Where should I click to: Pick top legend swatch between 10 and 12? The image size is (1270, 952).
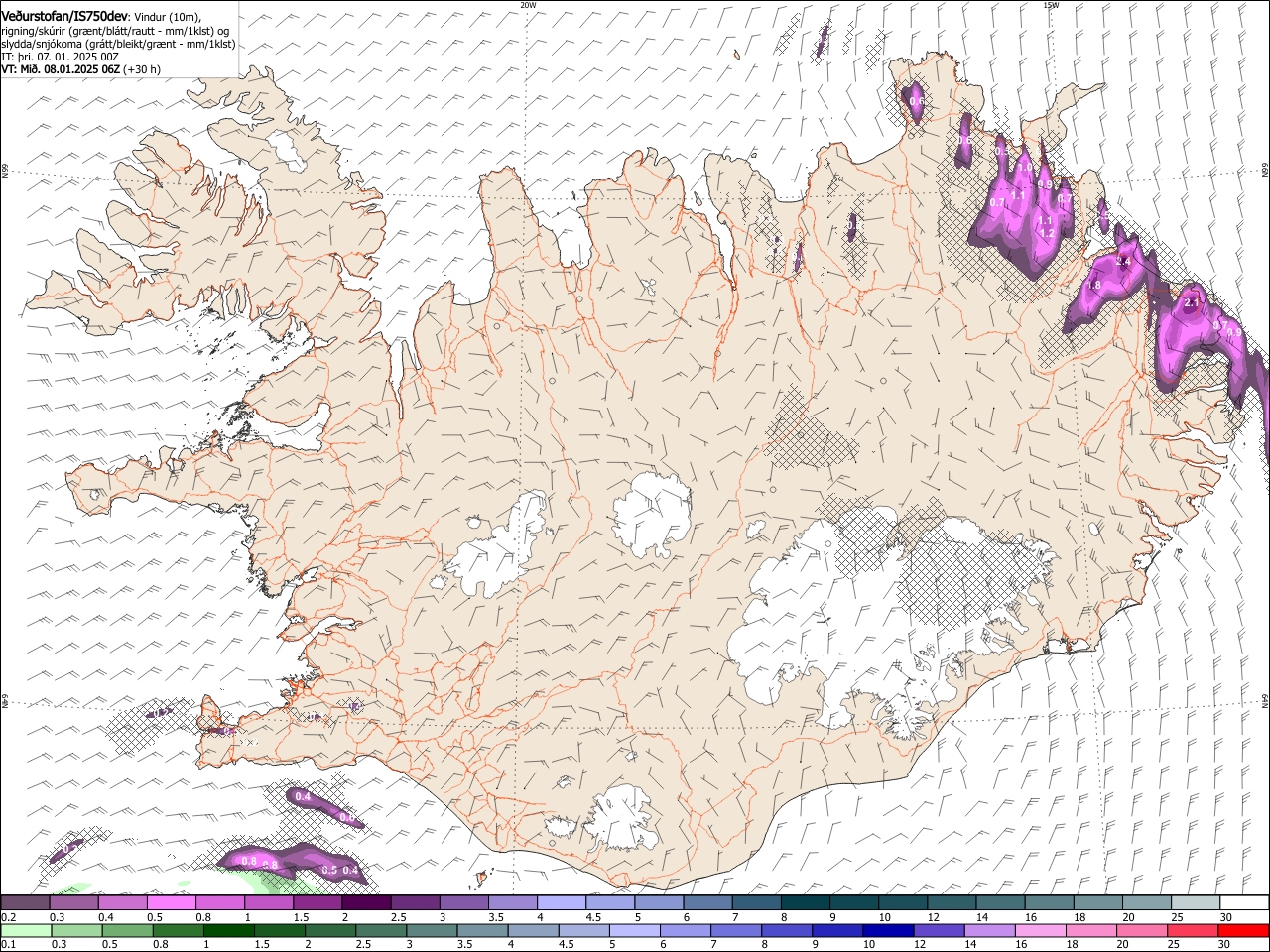tap(903, 903)
